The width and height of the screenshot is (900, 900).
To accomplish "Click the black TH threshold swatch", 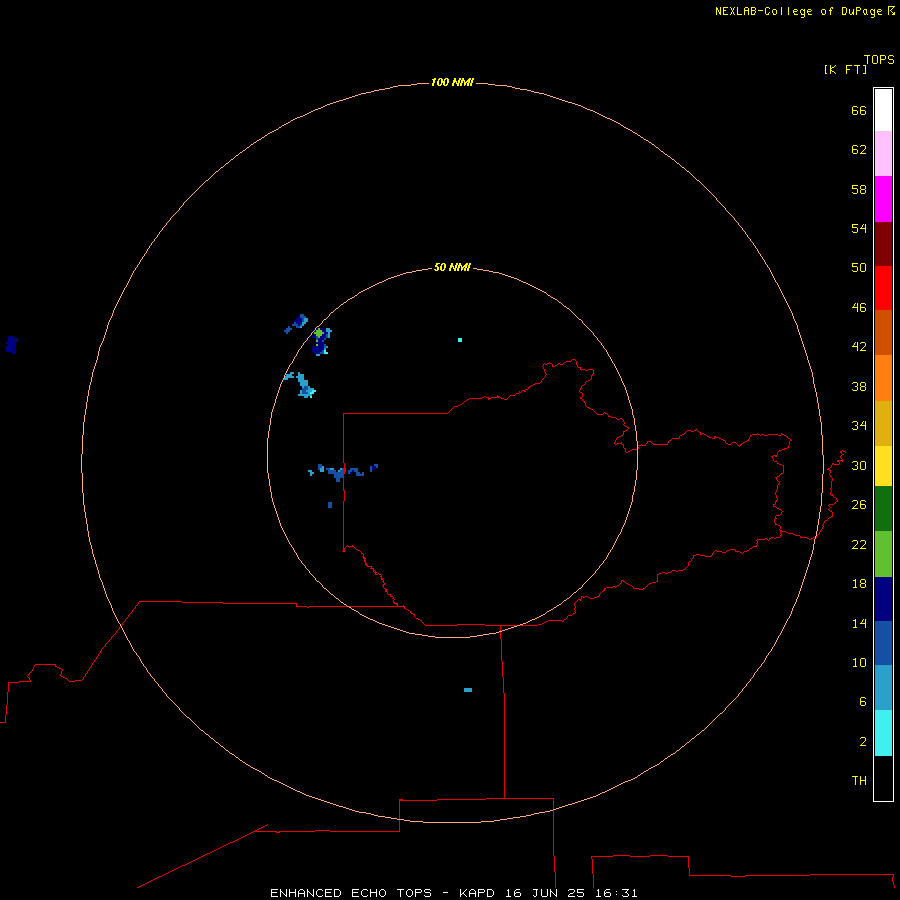I will (883, 778).
